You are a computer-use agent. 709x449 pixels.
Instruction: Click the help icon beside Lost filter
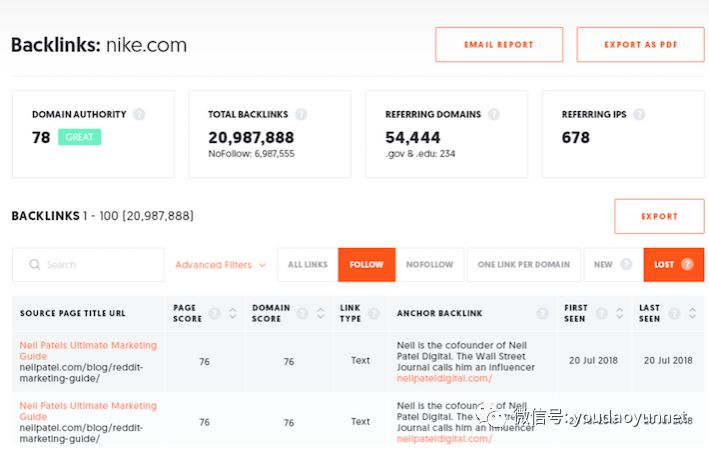(x=687, y=265)
